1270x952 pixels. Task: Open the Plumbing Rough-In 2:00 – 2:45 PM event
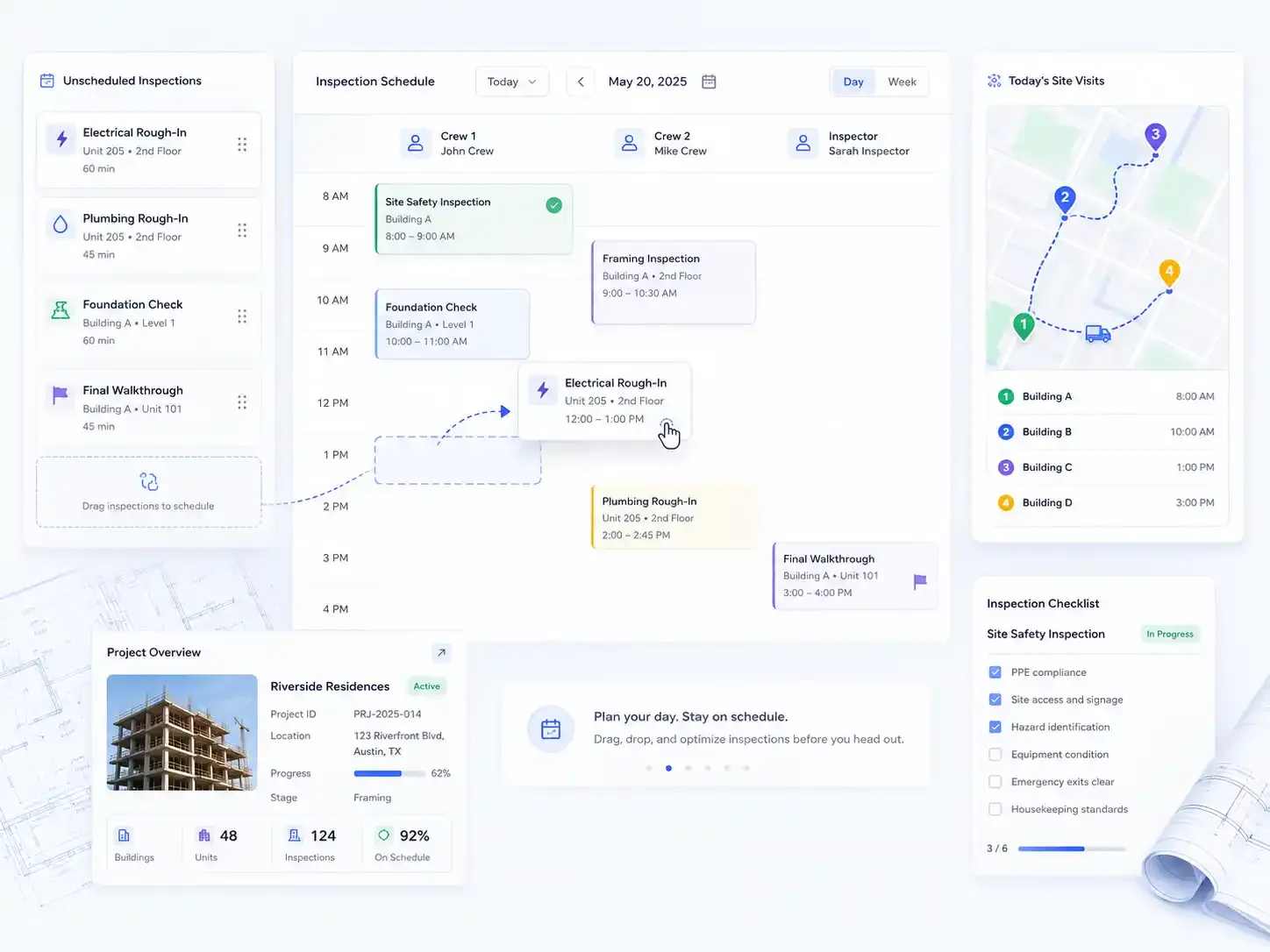point(674,517)
